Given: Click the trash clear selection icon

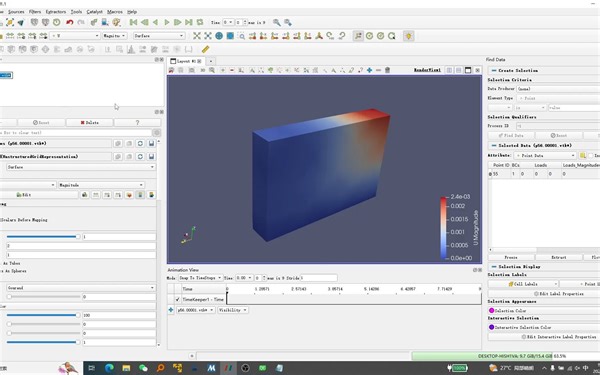Looking at the screenshot, I should [387, 70].
